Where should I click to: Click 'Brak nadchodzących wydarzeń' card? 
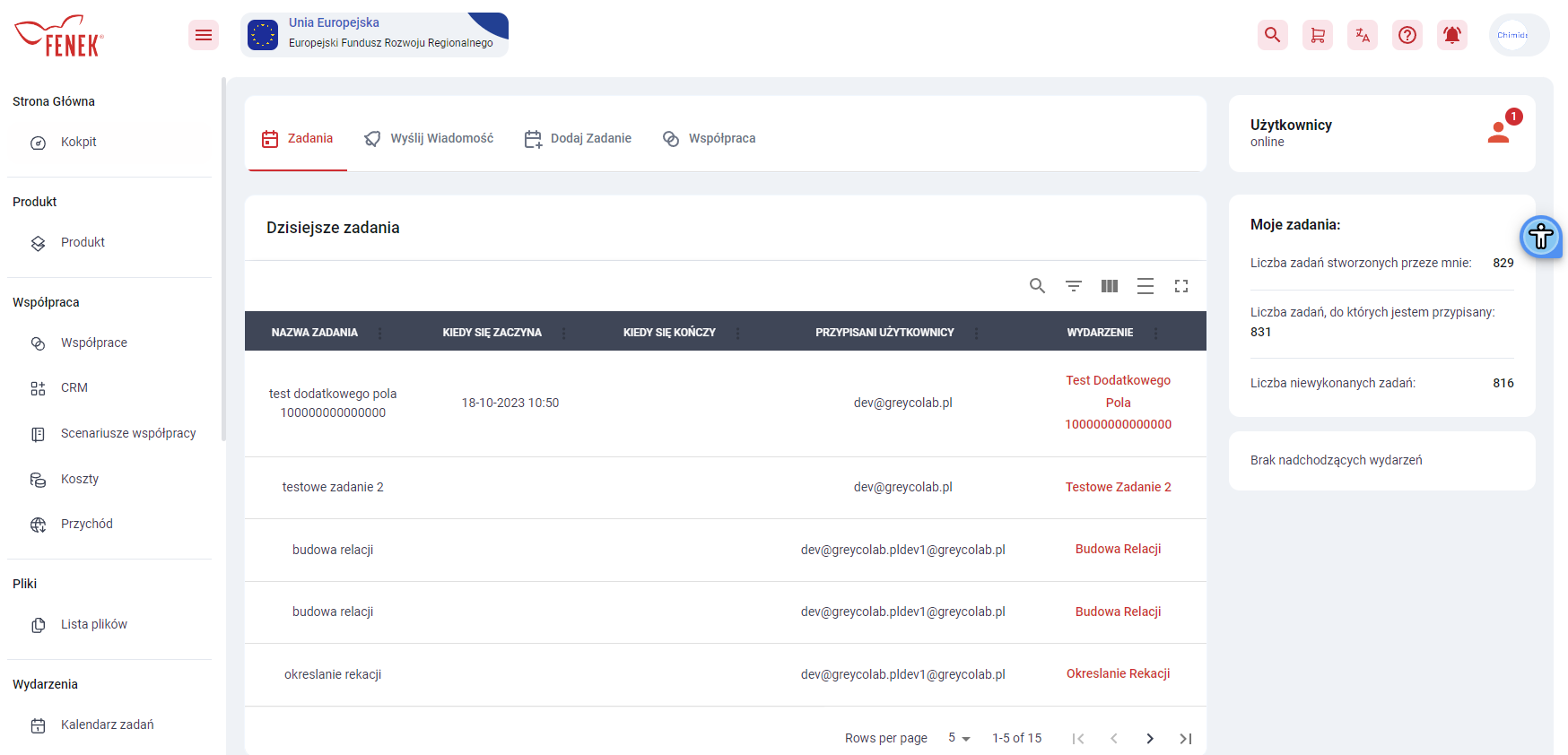[x=1381, y=461]
